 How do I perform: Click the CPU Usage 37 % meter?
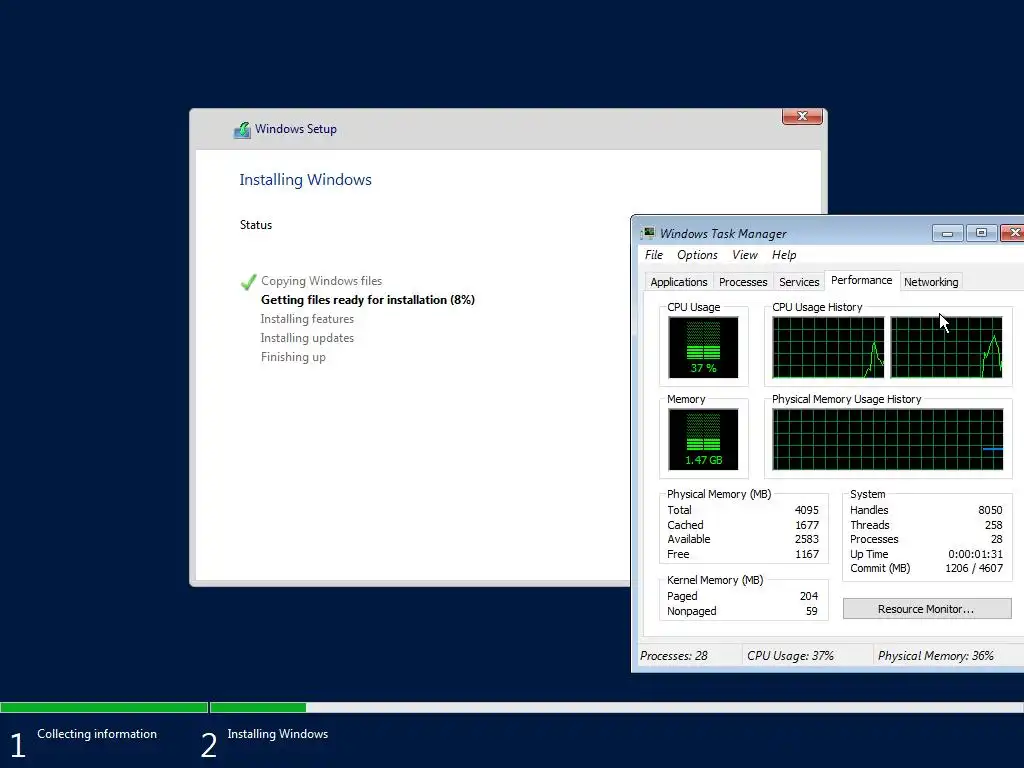click(703, 347)
